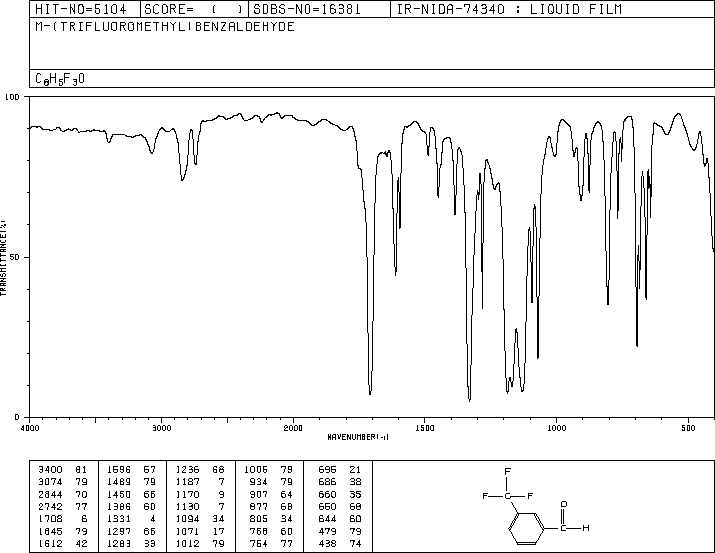Click the HIT-NO=5104 header cell
Viewport: 715px width, 553px height.
(81, 10)
